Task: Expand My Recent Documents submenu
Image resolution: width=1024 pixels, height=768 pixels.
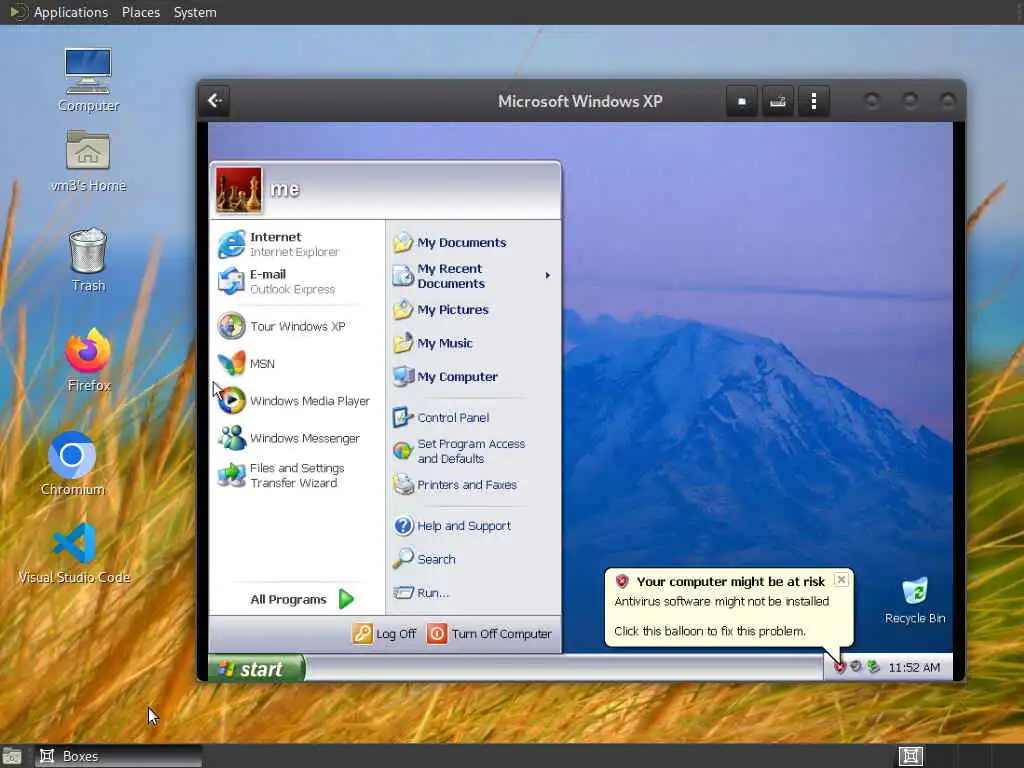Action: coord(473,276)
